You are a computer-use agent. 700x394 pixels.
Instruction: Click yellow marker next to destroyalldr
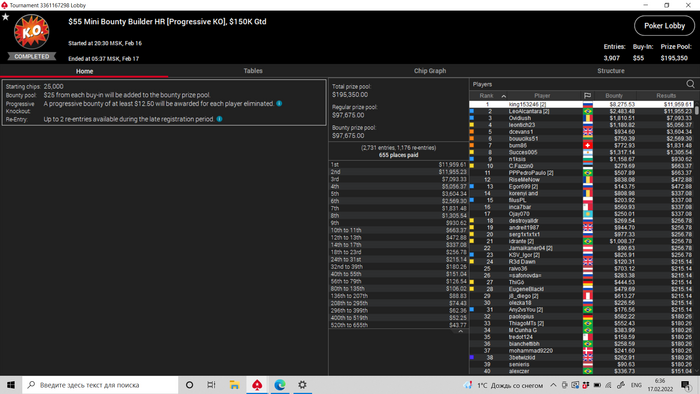pyautogui.click(x=471, y=221)
